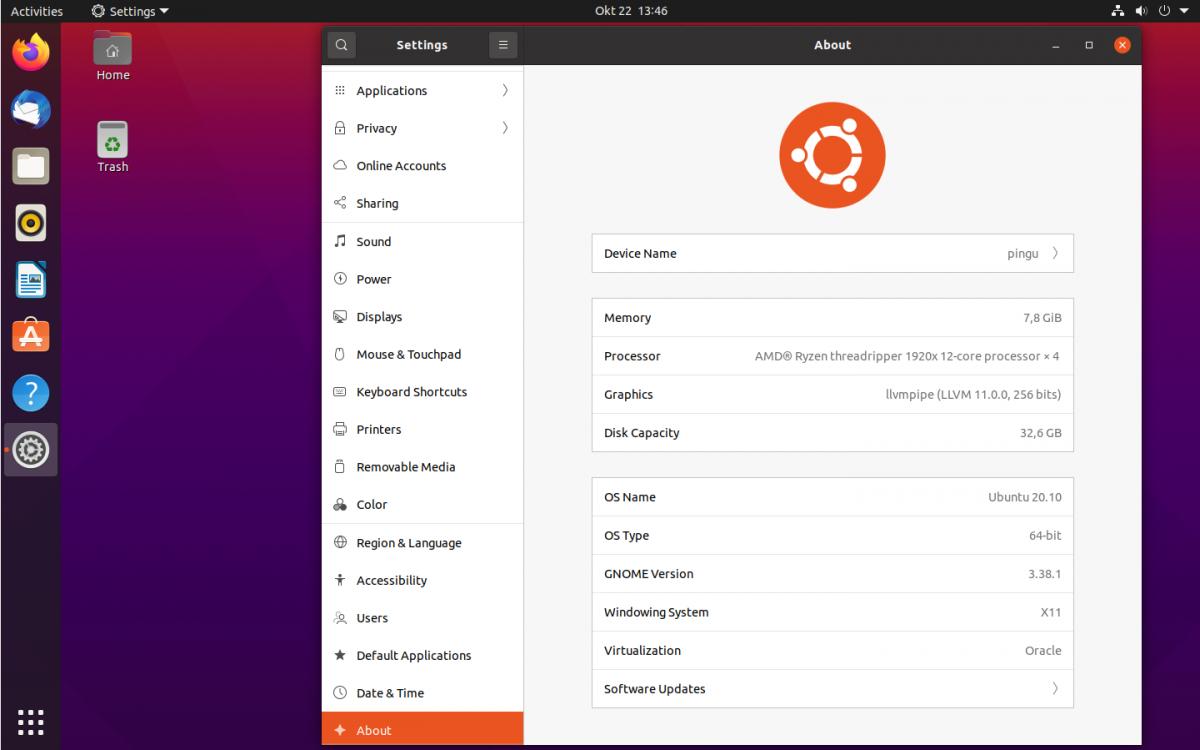
Task: Launch Thunderbird mail from the dock
Action: coord(31,109)
